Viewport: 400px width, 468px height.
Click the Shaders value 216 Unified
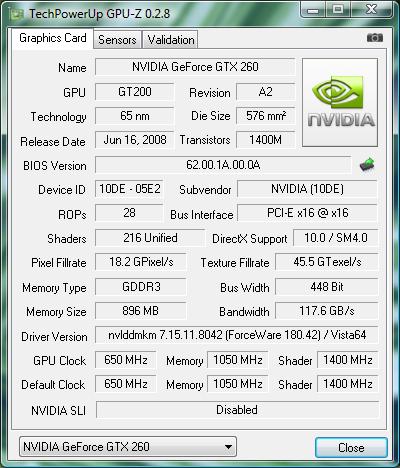tap(150, 238)
